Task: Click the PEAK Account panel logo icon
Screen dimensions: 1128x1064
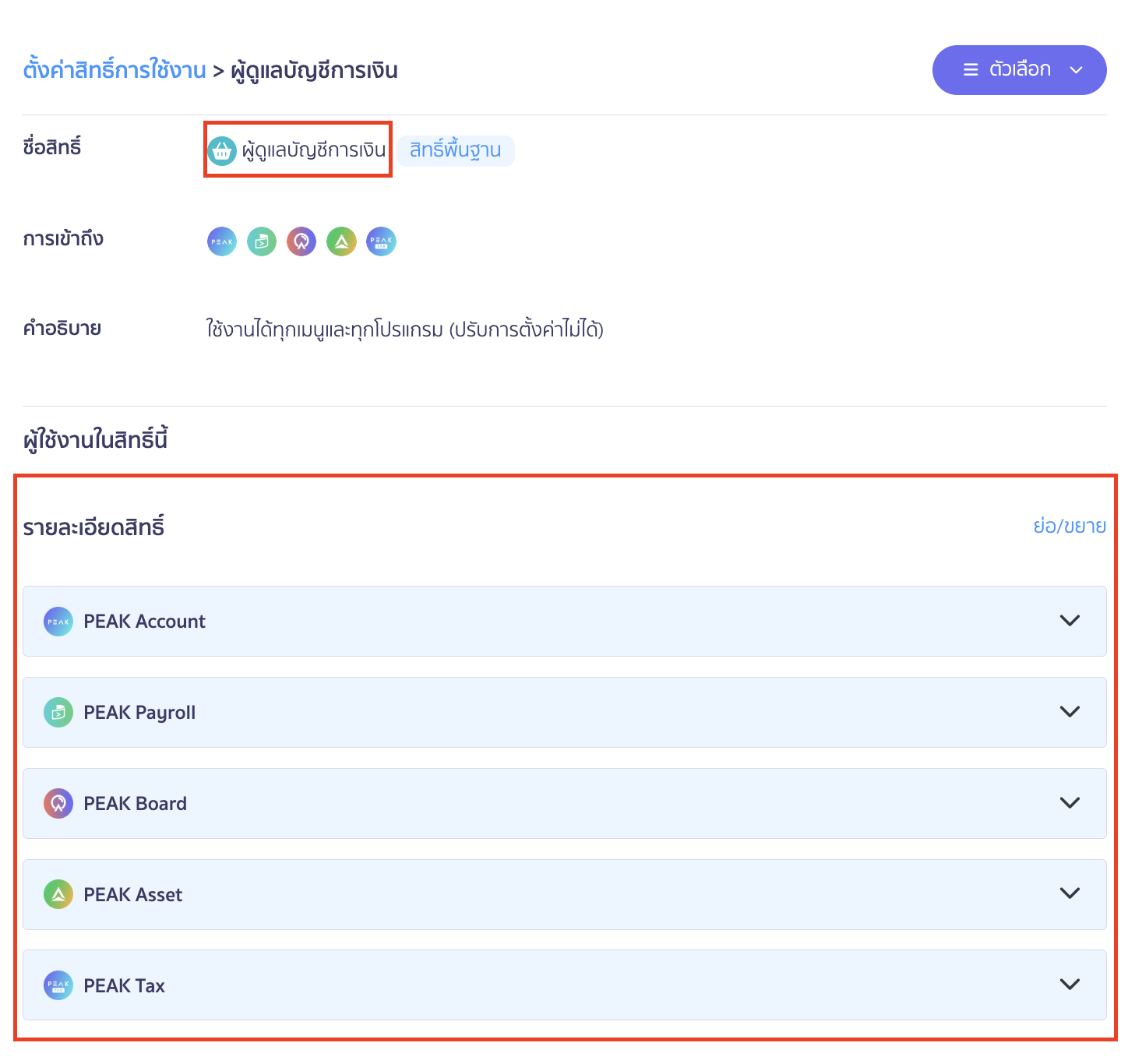Action: click(58, 622)
